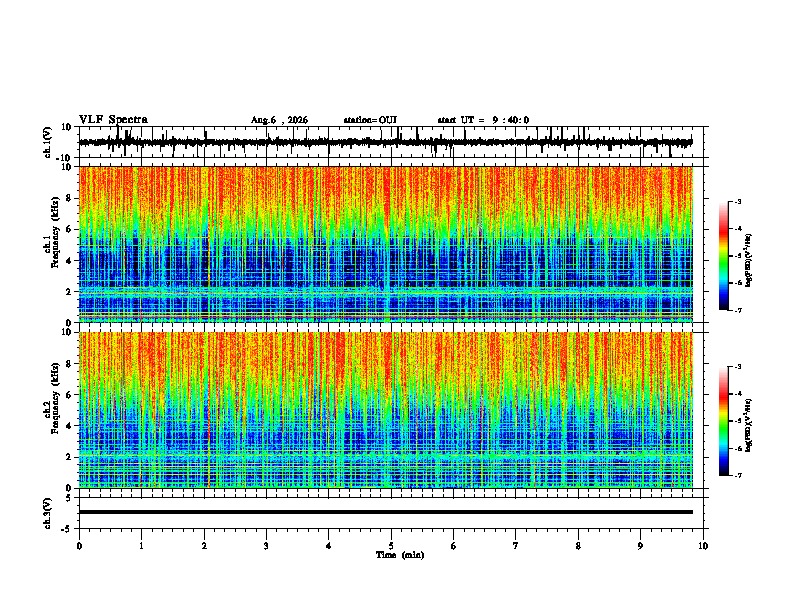Click the "-3" label on ch.1 color scale

pyautogui.click(x=738, y=201)
